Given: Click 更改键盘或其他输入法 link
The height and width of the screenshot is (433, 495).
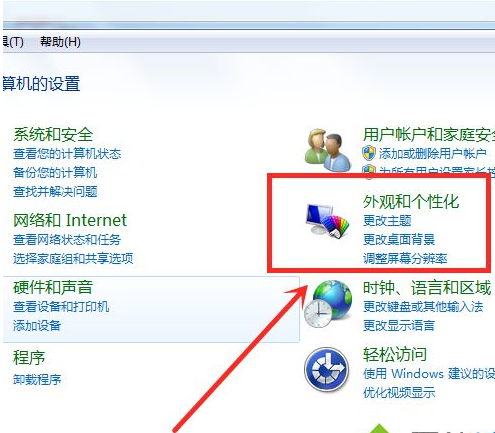Looking at the screenshot, I should 423,306.
